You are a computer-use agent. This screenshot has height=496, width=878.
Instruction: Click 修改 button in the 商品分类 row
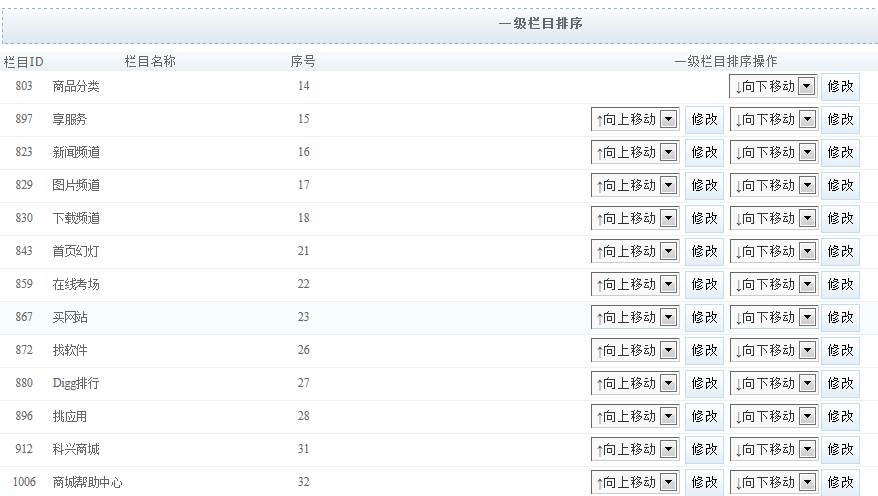840,87
